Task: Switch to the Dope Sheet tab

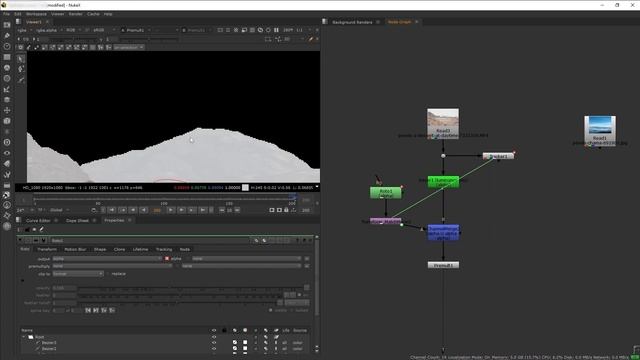Action: pos(77,220)
